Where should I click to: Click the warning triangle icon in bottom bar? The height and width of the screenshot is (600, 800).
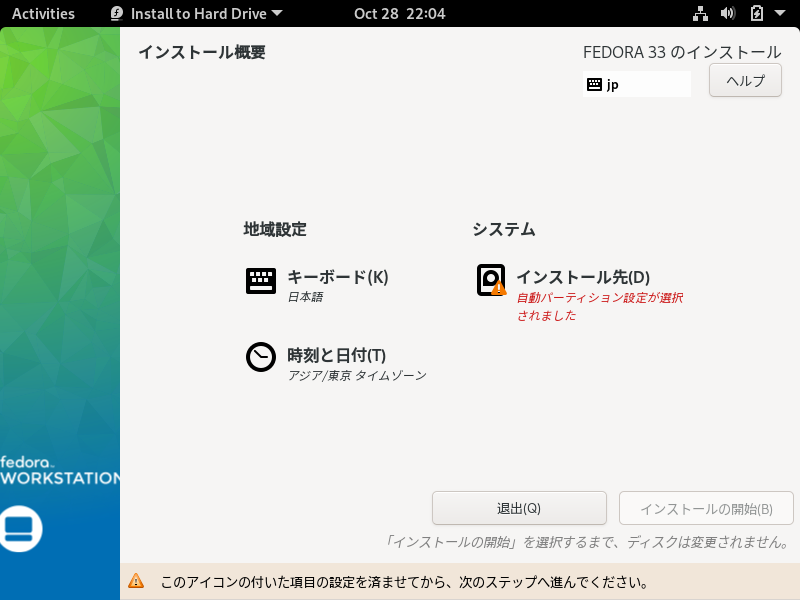[x=136, y=581]
